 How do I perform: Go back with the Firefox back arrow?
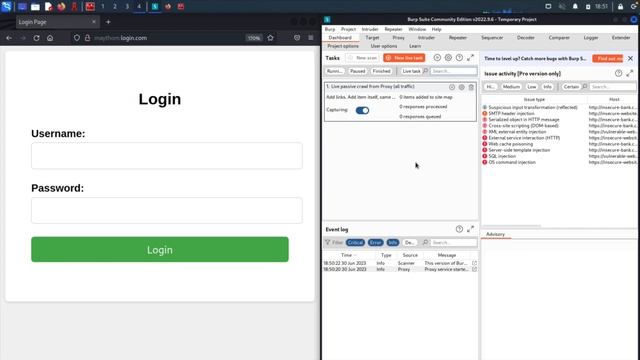point(9,38)
